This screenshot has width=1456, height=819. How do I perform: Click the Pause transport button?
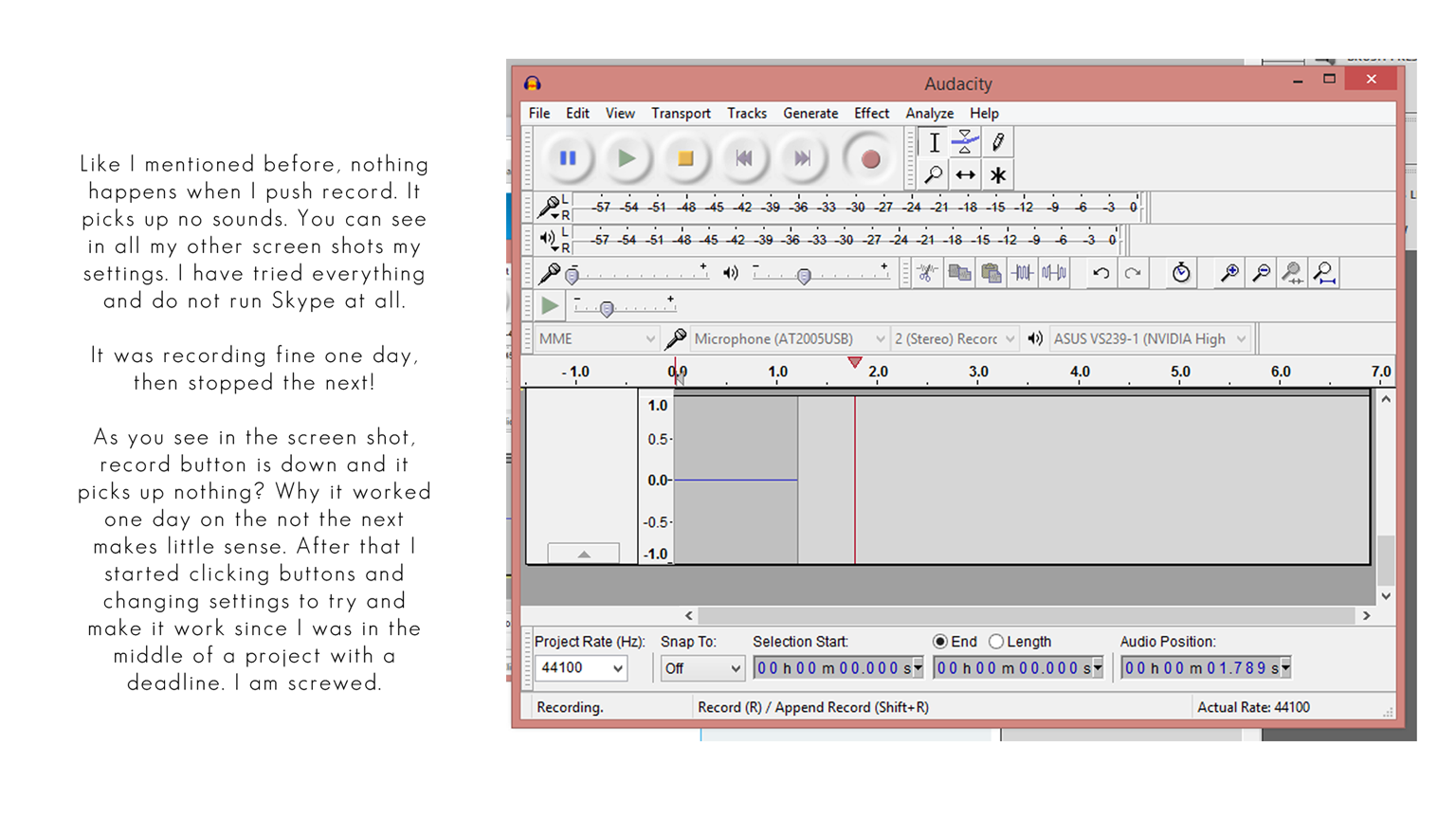pyautogui.click(x=568, y=158)
